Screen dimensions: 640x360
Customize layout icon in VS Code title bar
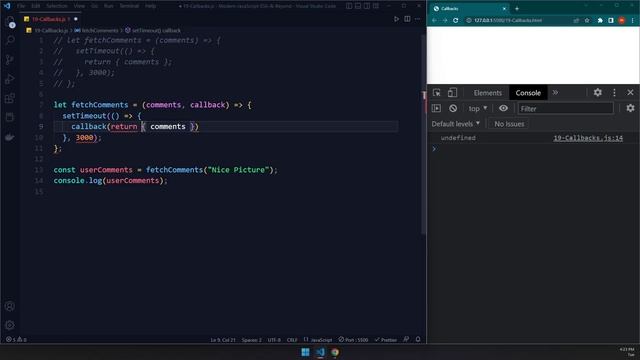376,6
